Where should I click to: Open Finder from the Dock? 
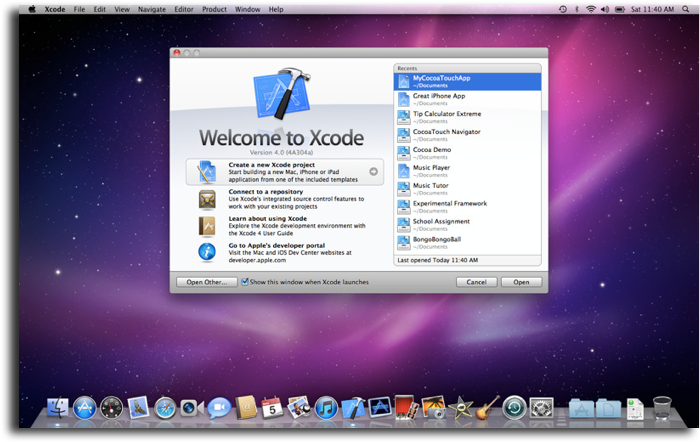pyautogui.click(x=59, y=408)
